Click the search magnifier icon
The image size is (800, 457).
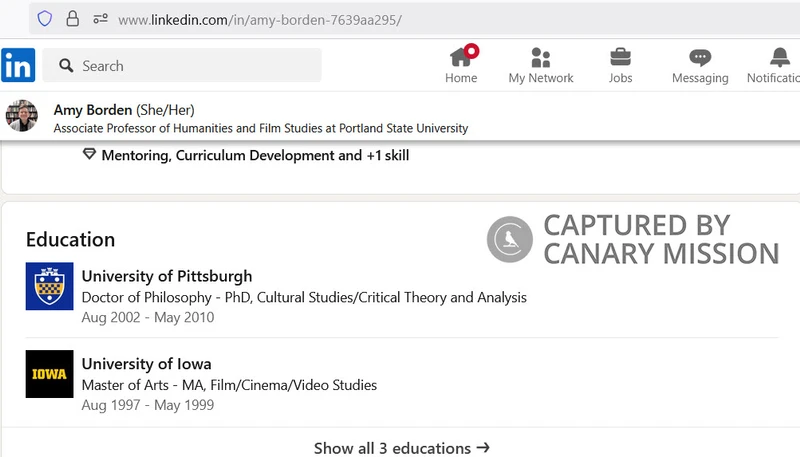(x=66, y=65)
